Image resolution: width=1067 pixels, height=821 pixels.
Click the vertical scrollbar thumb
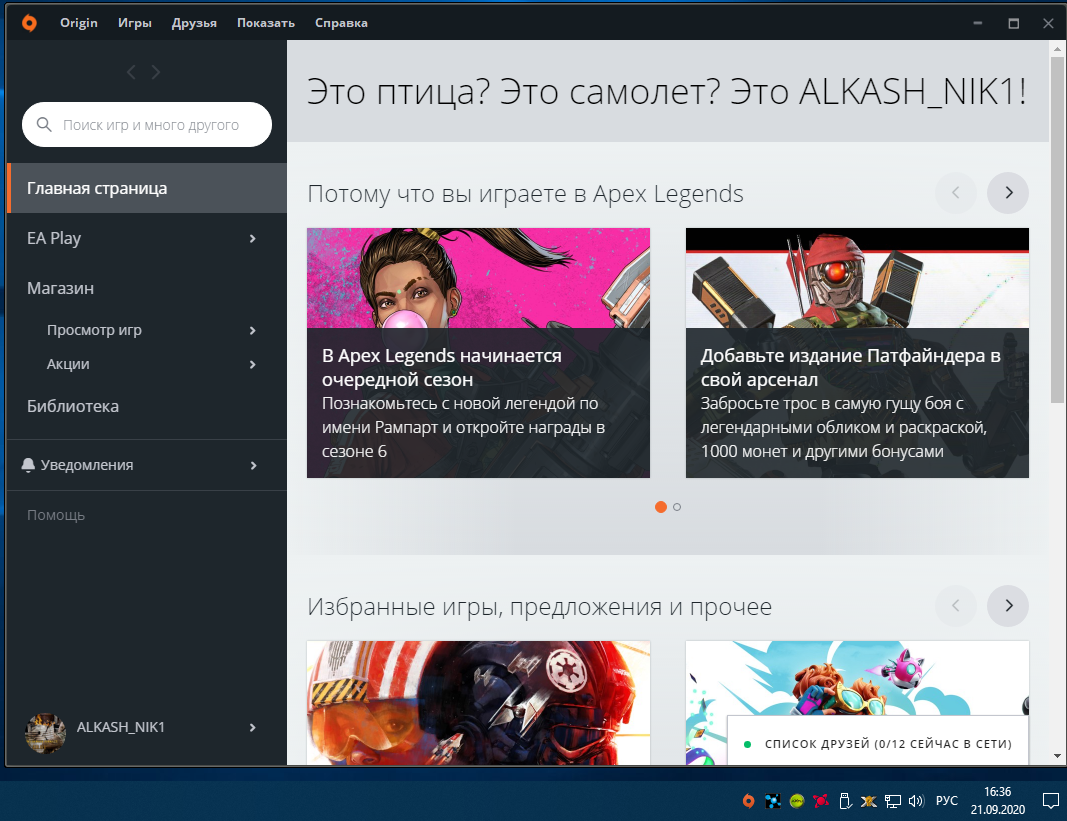tap(1057, 229)
